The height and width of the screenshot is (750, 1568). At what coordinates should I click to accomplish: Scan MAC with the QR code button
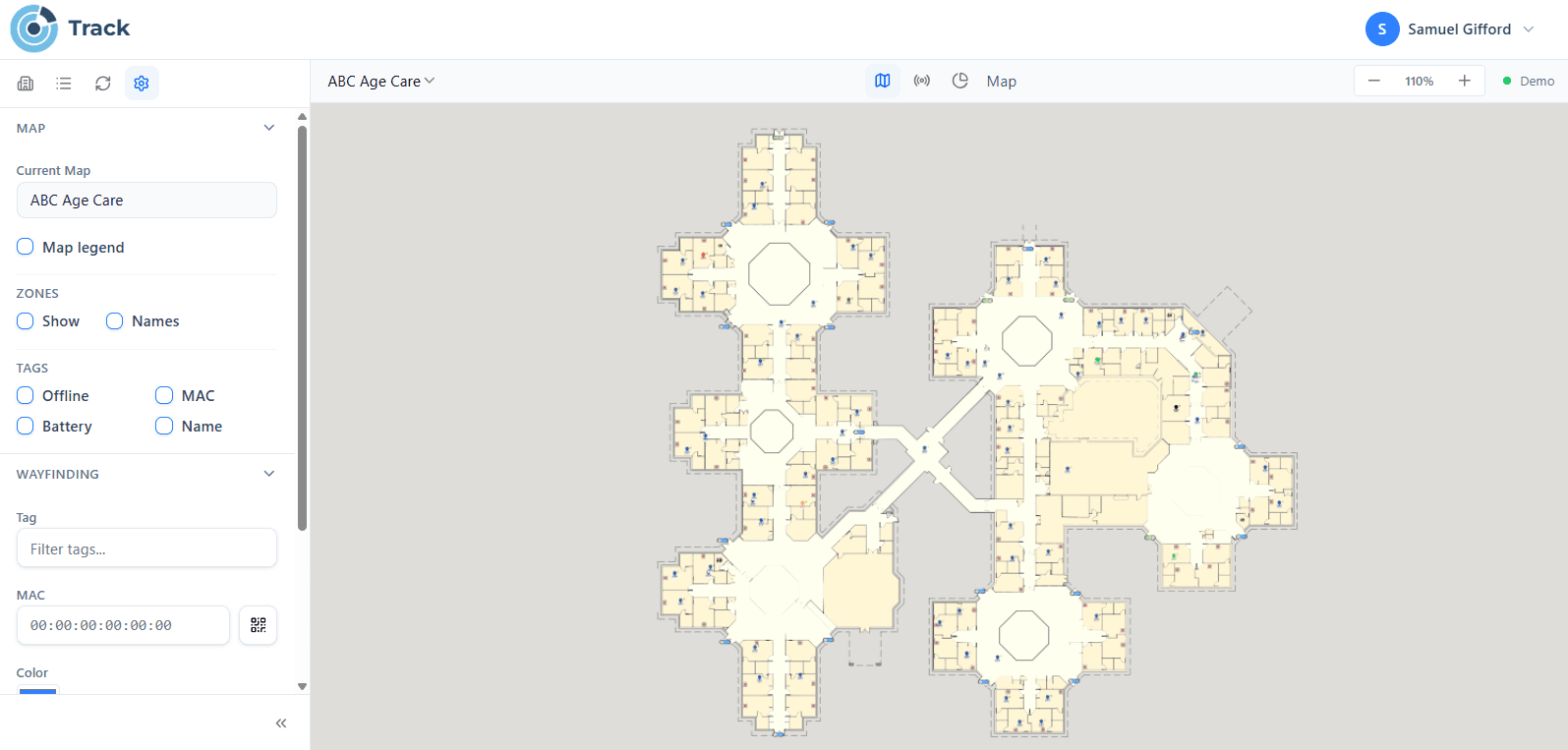tap(259, 625)
